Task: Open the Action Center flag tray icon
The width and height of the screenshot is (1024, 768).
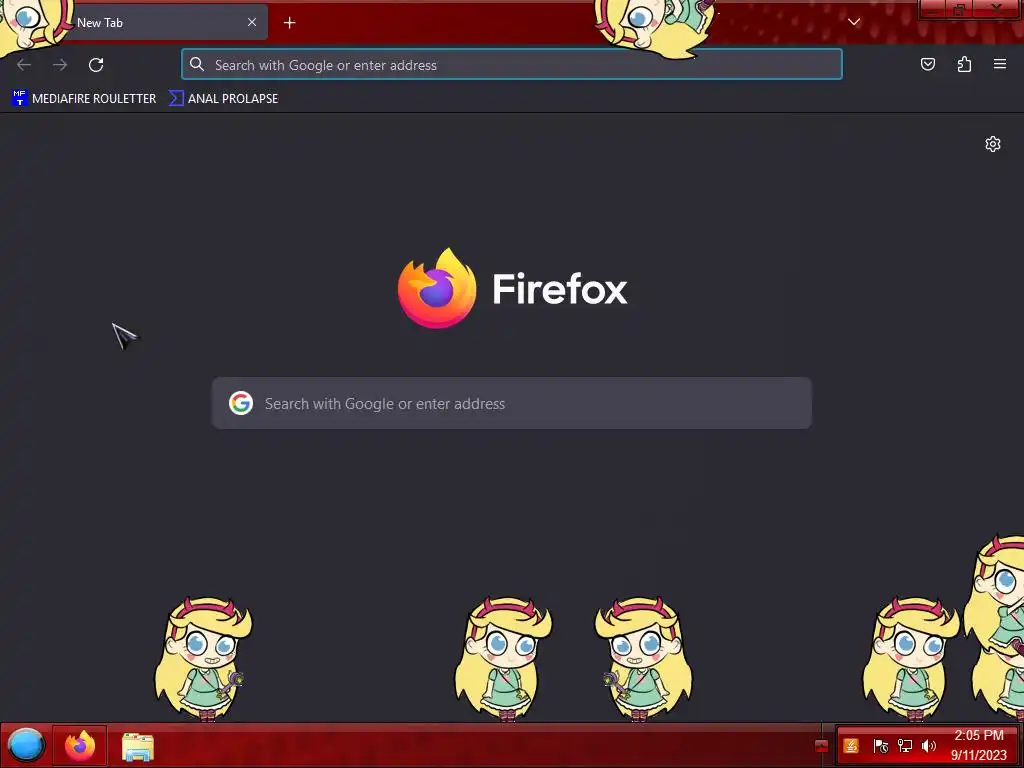Action: tap(880, 746)
